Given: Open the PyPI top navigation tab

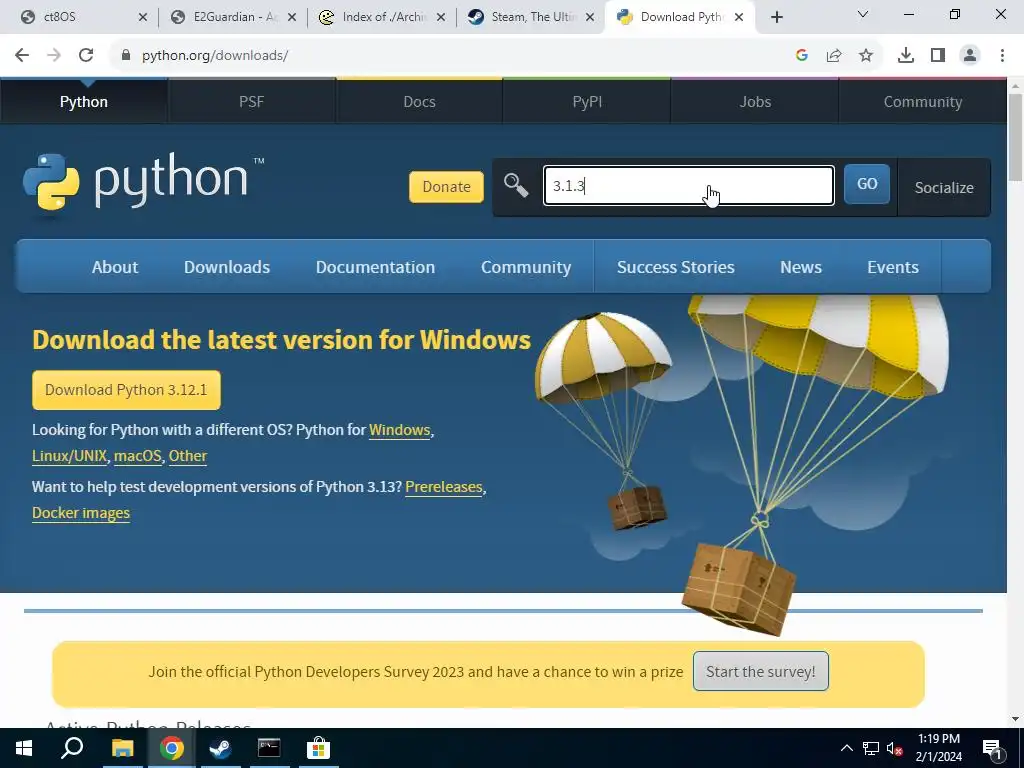Looking at the screenshot, I should pyautogui.click(x=587, y=101).
